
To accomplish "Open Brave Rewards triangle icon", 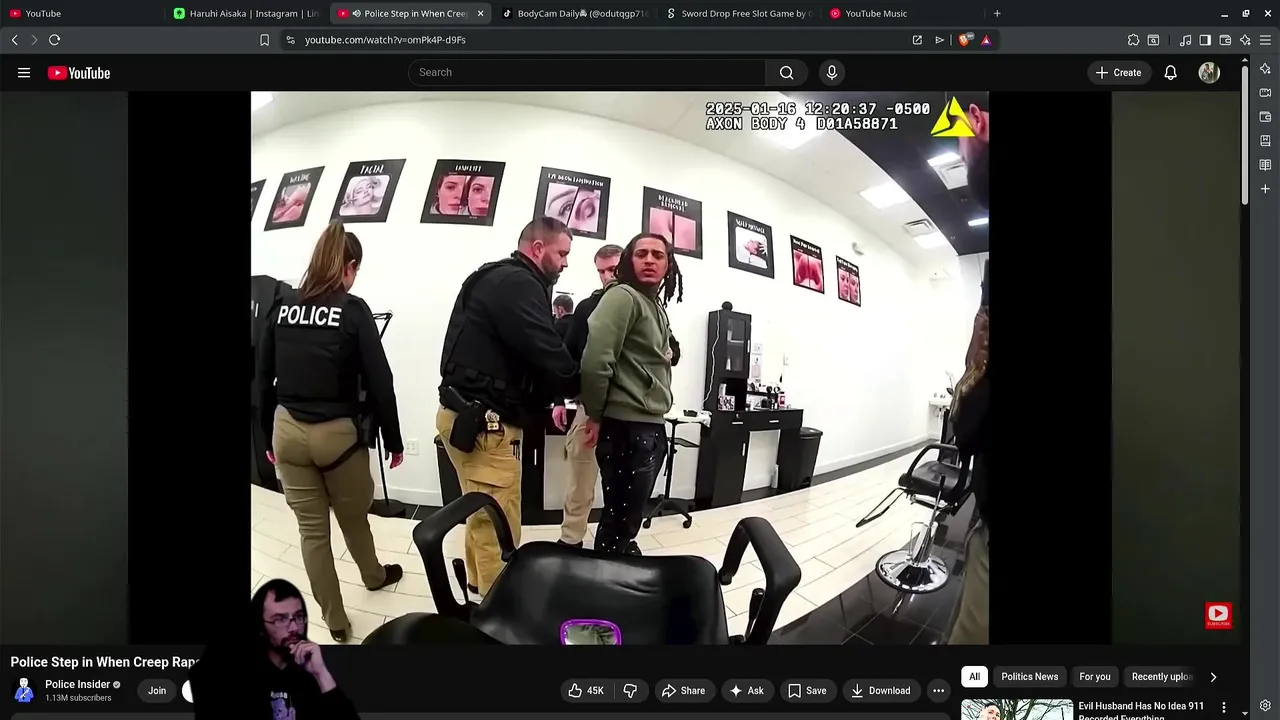I will click(x=986, y=40).
